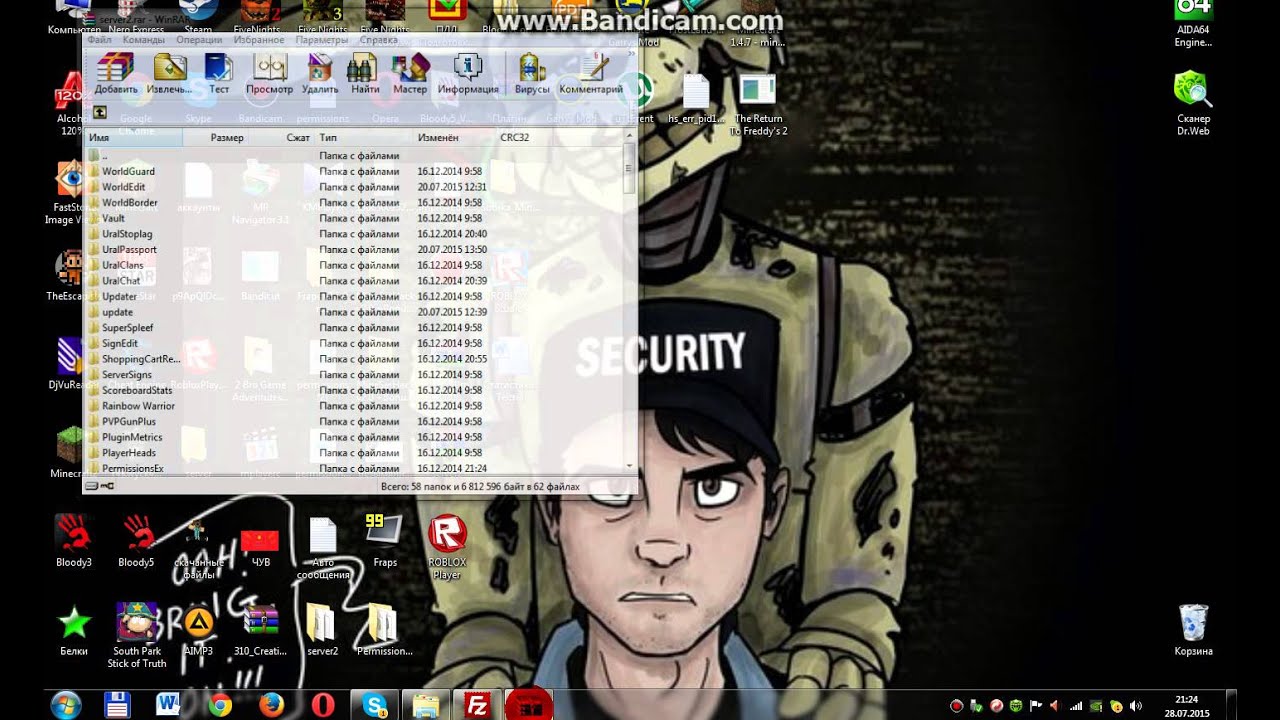Image resolution: width=1280 pixels, height=720 pixels.
Task: Sort file list by Тип column
Action: 364,137
